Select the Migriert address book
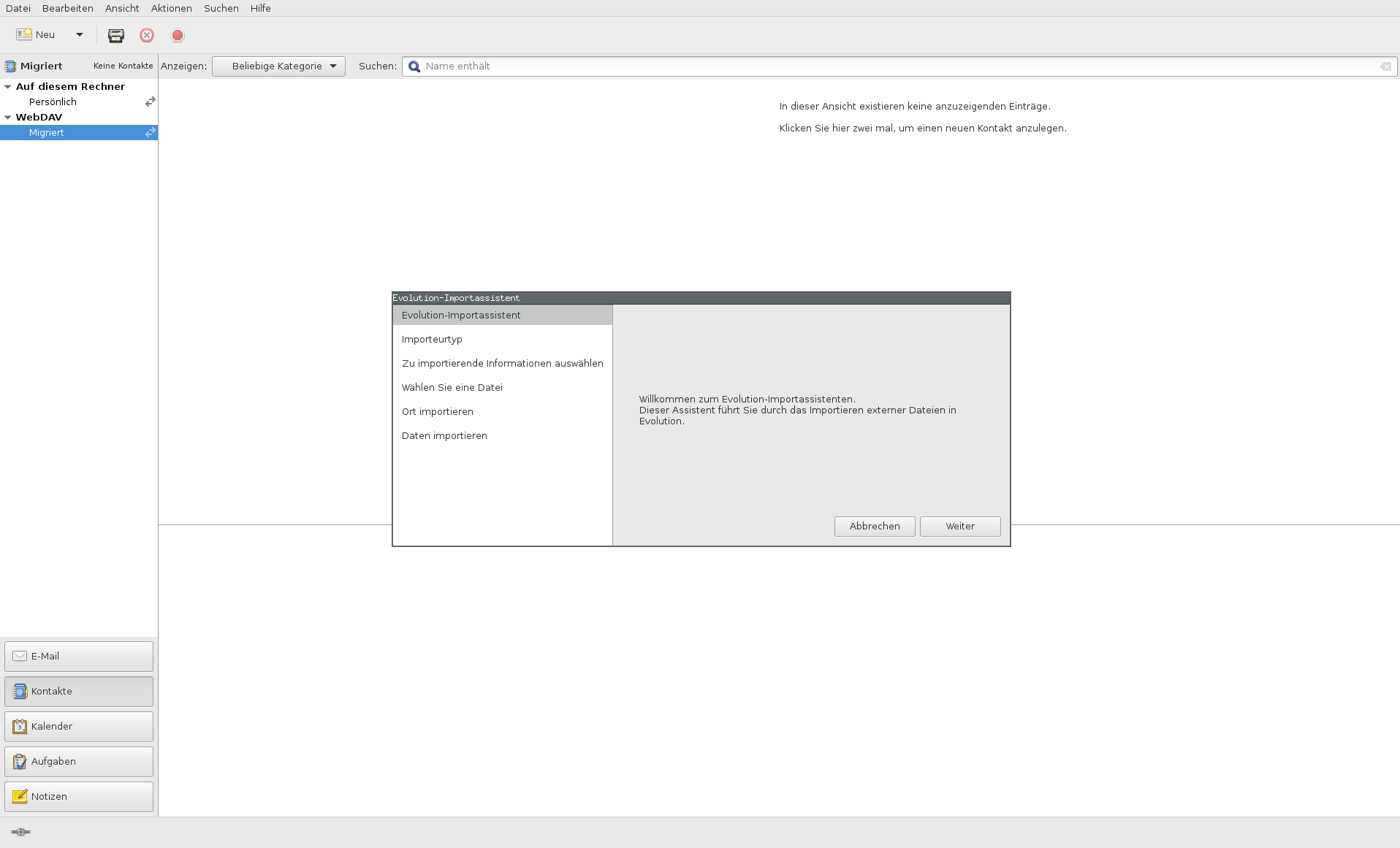The image size is (1400, 848). (79, 132)
